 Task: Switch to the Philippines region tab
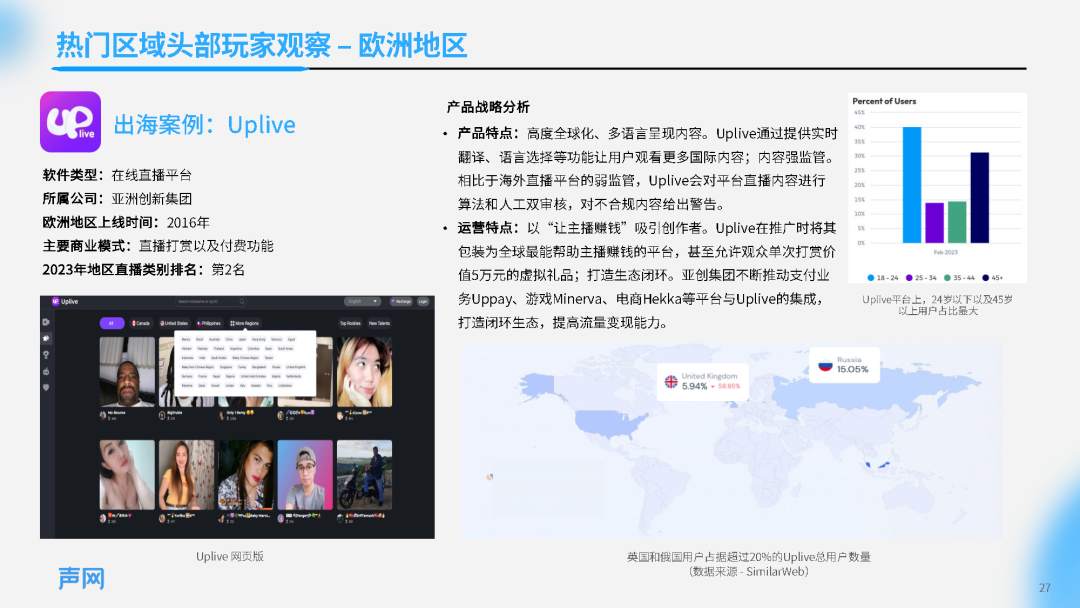tap(209, 323)
